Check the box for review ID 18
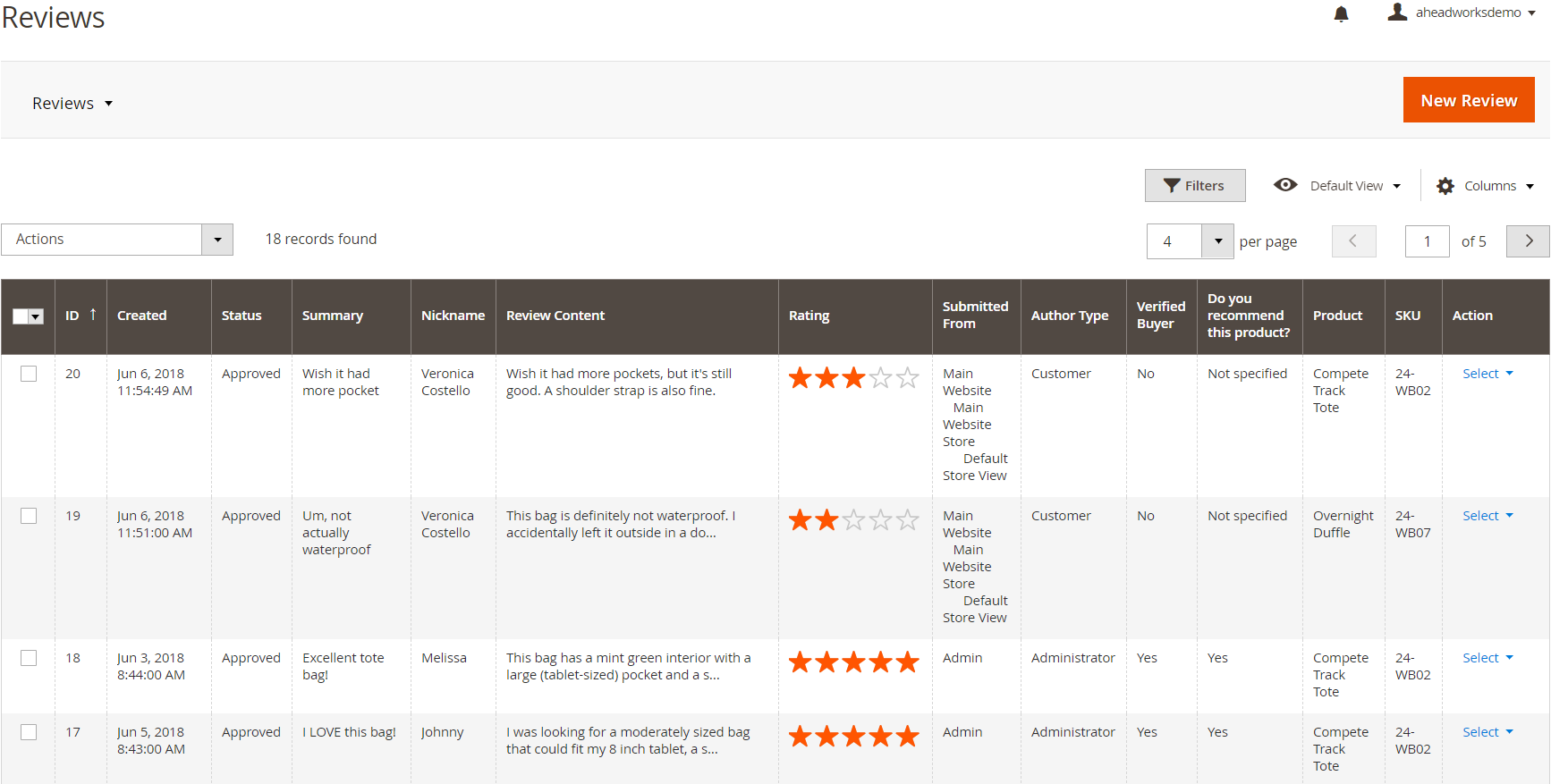 [x=29, y=658]
